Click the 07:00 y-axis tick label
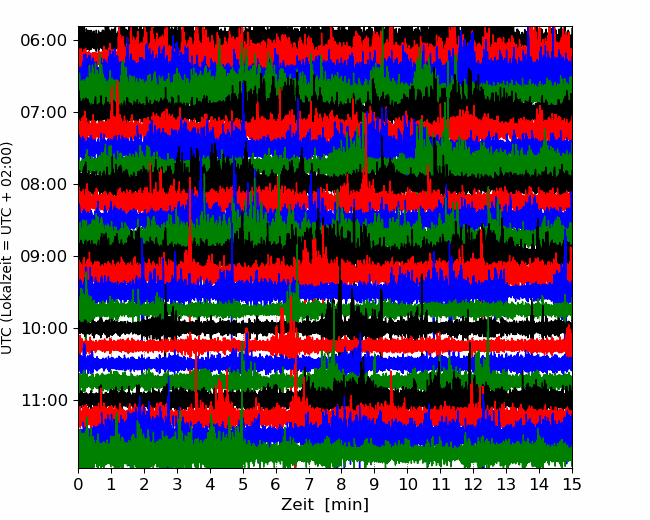 (x=44, y=112)
